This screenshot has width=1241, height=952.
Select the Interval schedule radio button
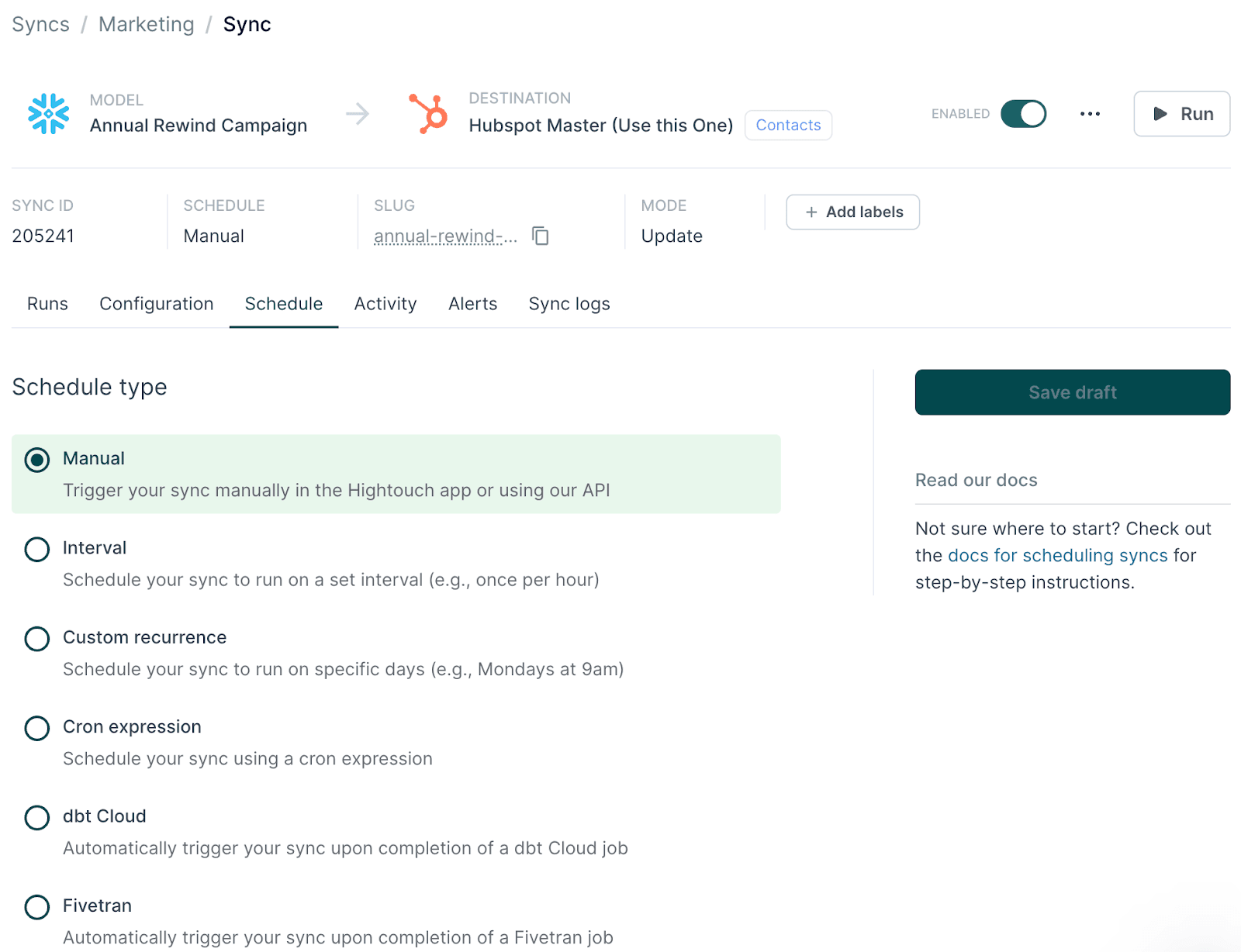tap(36, 549)
